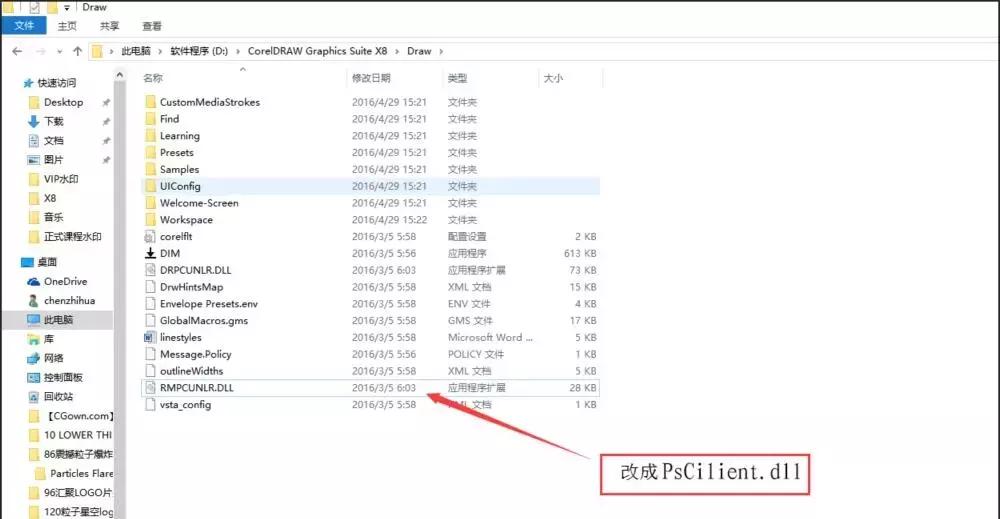Viewport: 1000px width, 519px height.
Task: Select the corelflt config file icon
Action: coord(150,237)
